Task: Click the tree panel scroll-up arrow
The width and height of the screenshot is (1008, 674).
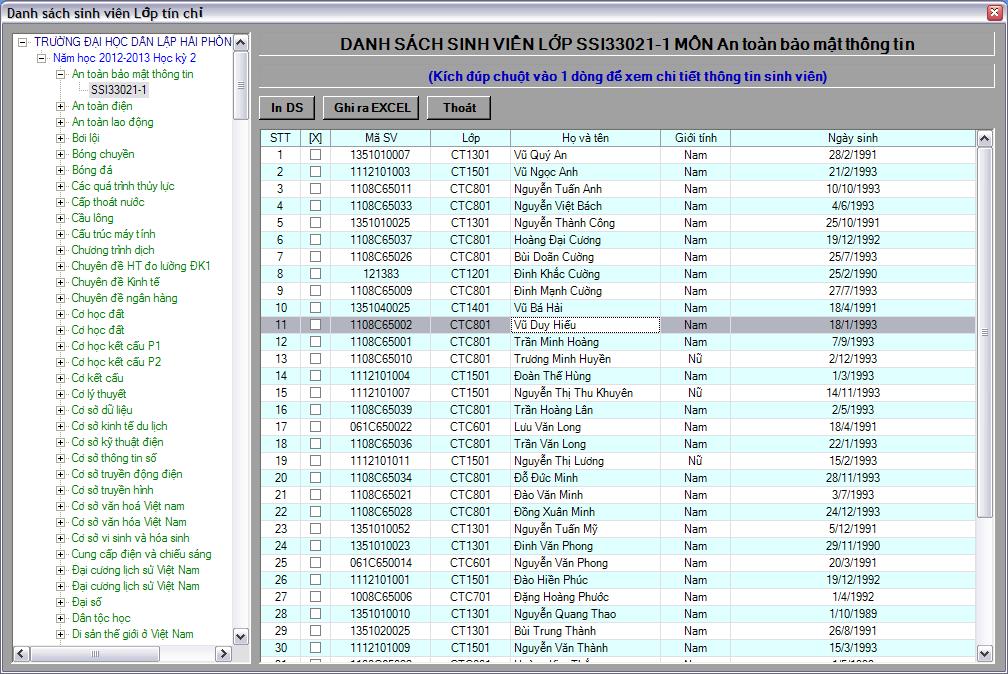Action: click(240, 43)
